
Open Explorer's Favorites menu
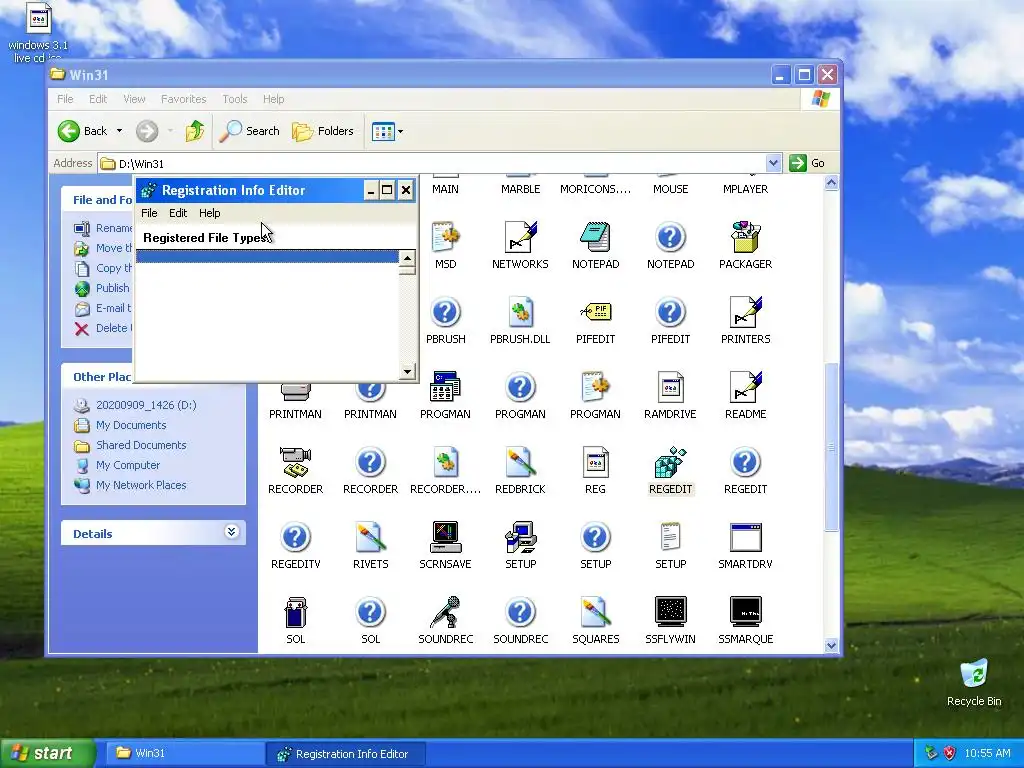(x=184, y=99)
